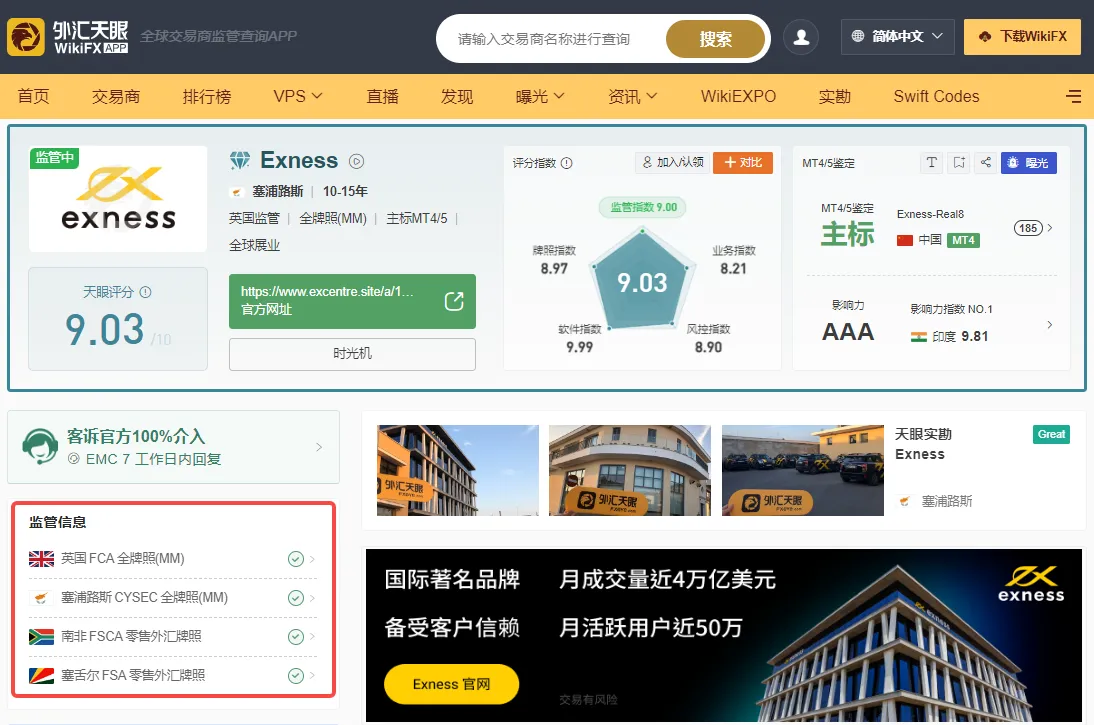Click the 加入/认领 button

tap(673, 163)
